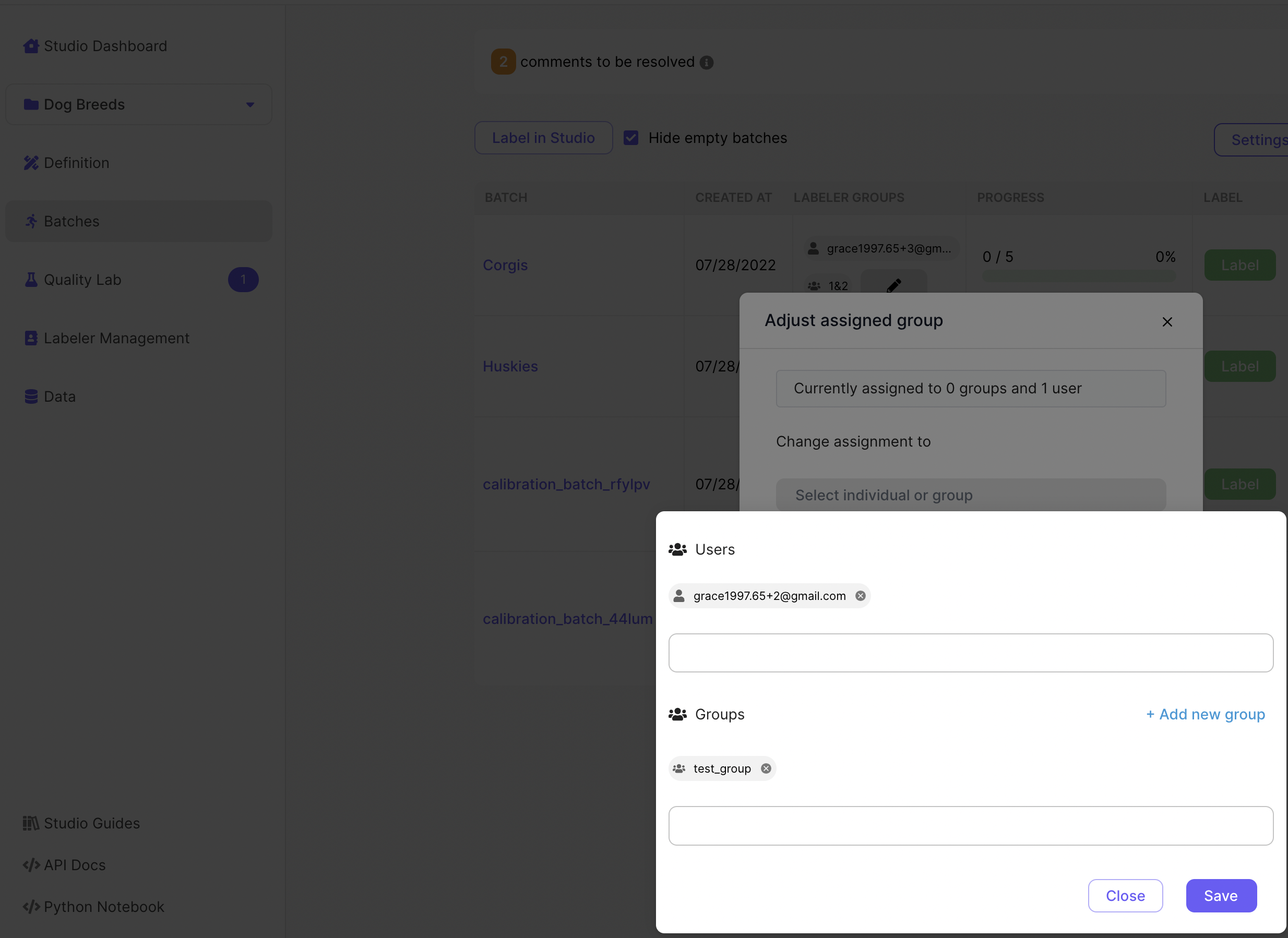
Task: Remove the grace1997.65+2@gmail.com user chip
Action: coord(861,596)
